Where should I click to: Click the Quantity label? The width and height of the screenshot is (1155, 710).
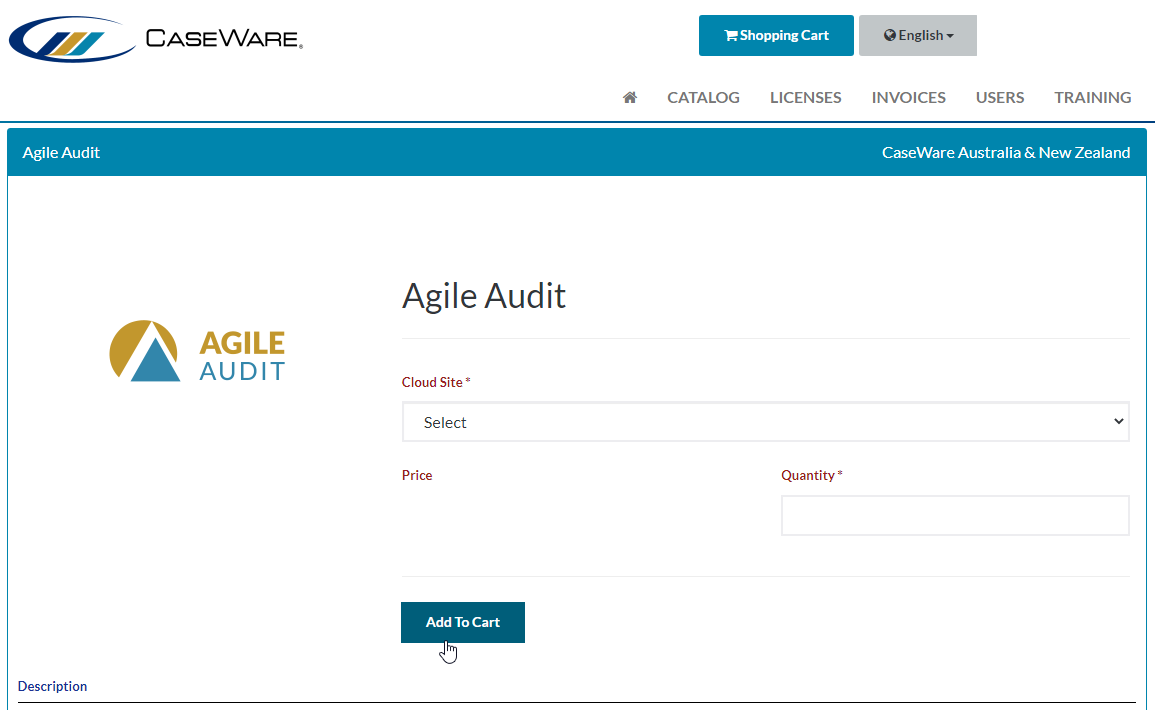click(811, 475)
